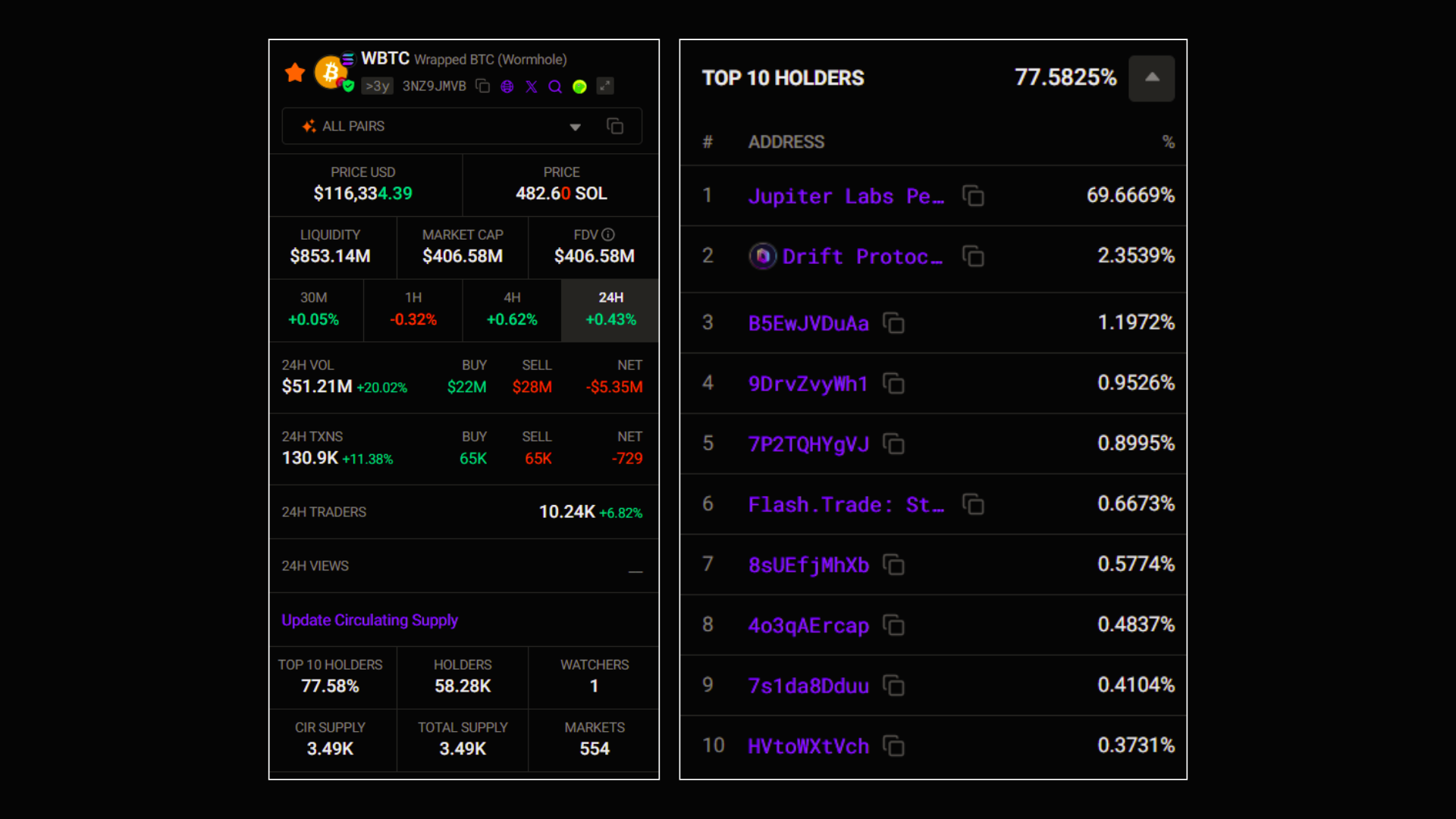This screenshot has height=819, width=1456.
Task: Click Update Circulating Supply link
Action: click(370, 620)
